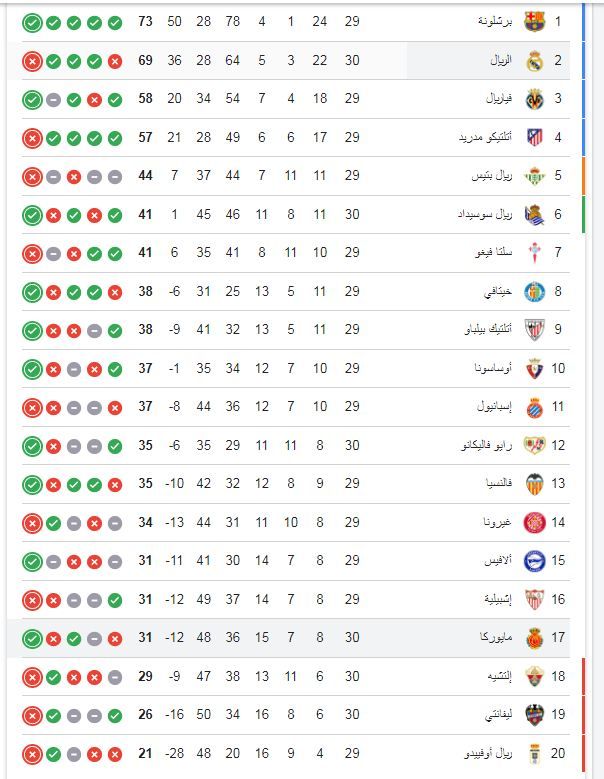Screen dimensions: 604x779
Task: Open the إلتشيه team name link
Action: pos(497,676)
